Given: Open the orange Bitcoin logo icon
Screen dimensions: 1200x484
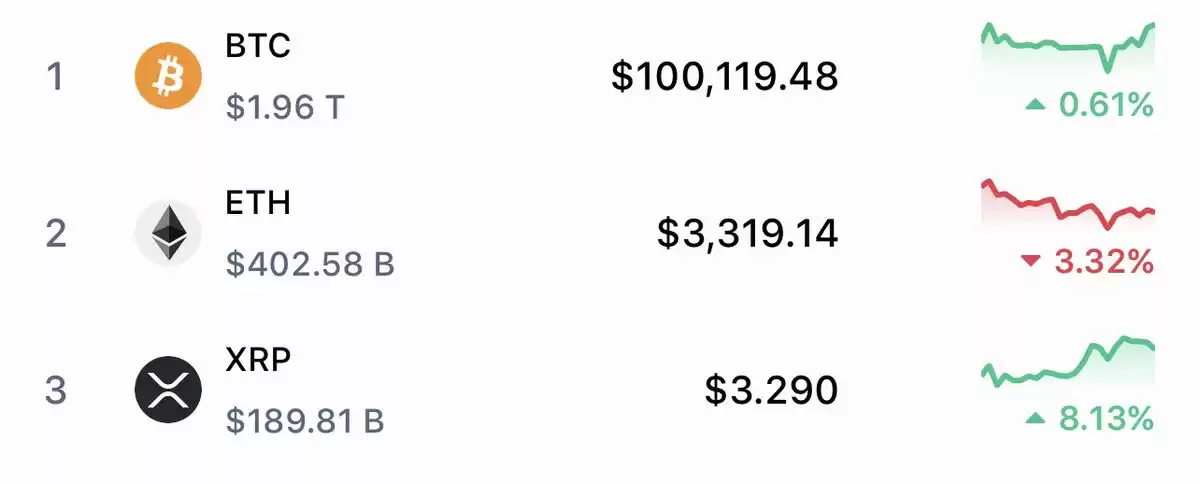Looking at the screenshot, I should [168, 76].
